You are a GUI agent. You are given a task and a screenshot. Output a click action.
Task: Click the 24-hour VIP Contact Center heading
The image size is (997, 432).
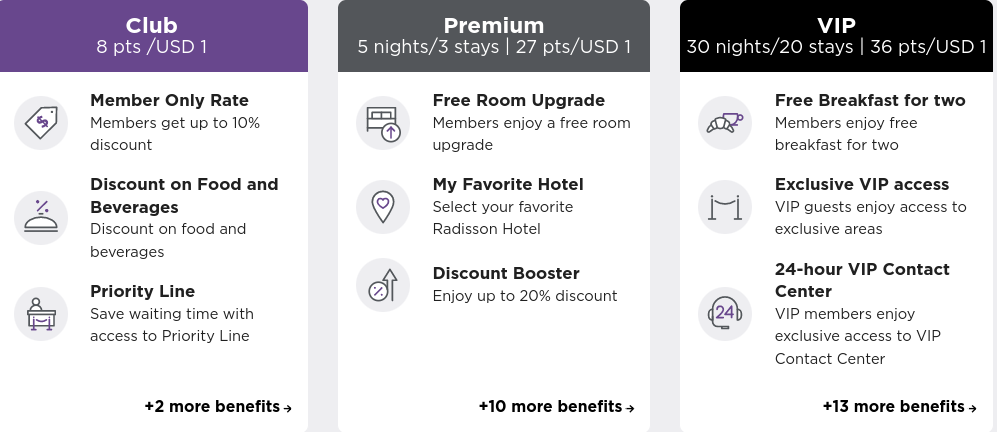coord(861,280)
